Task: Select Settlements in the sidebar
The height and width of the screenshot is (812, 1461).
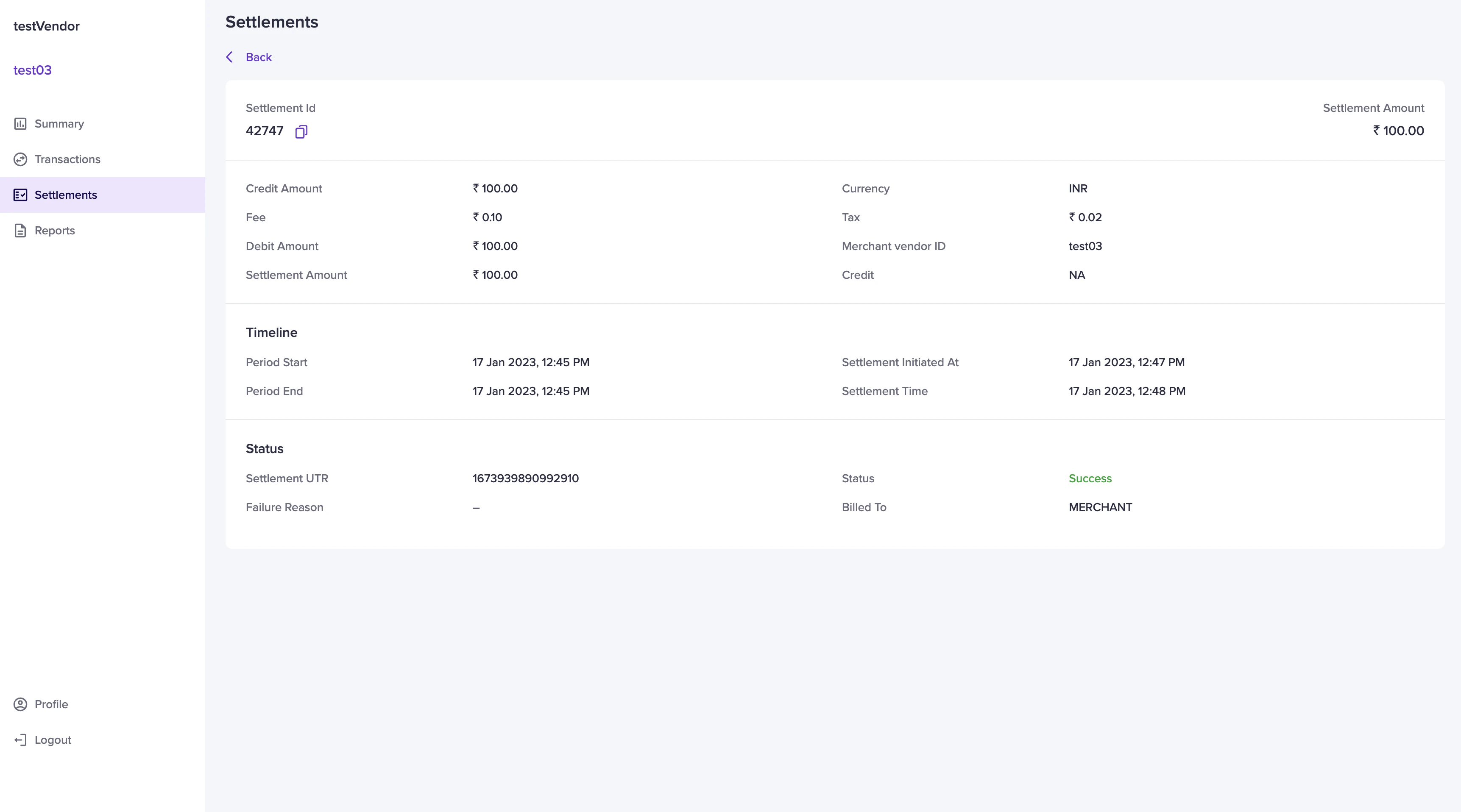Action: [x=66, y=195]
